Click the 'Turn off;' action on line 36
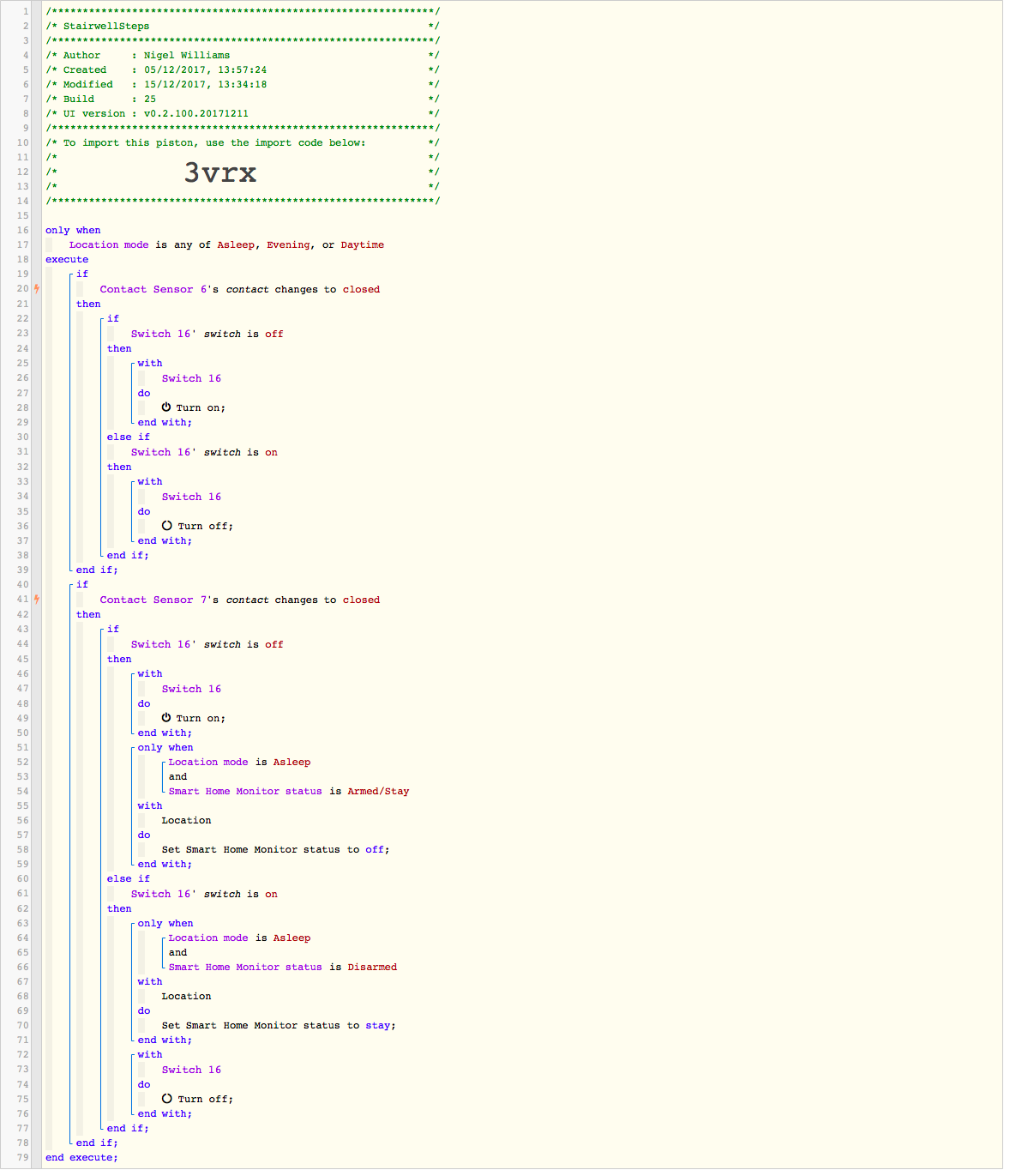The height and width of the screenshot is (1176, 1010). coord(205,526)
